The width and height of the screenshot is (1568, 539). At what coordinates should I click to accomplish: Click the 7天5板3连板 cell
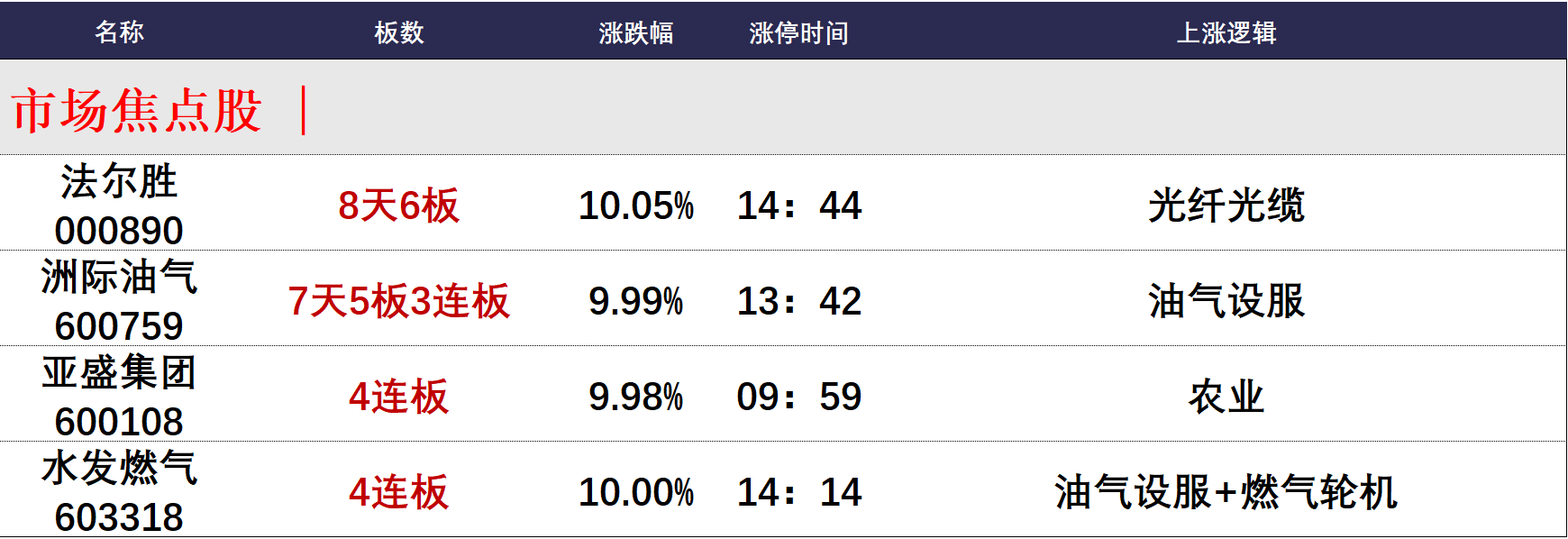[398, 301]
